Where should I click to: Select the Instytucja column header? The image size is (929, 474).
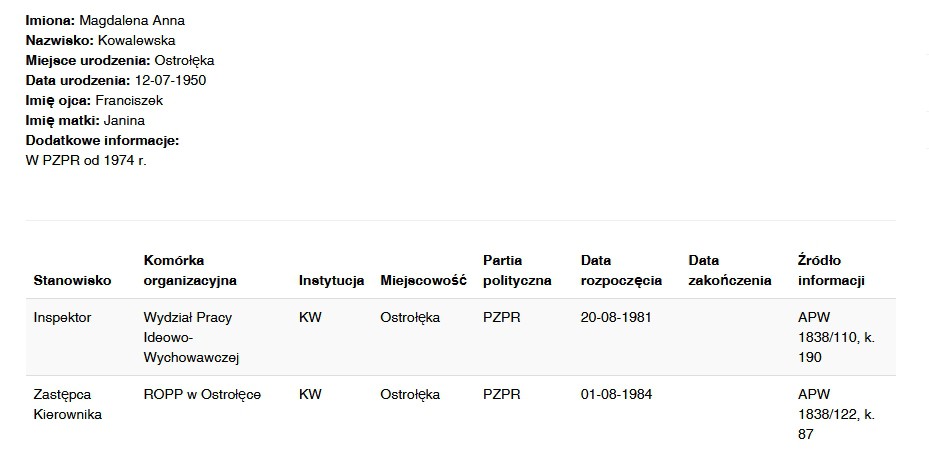point(331,281)
